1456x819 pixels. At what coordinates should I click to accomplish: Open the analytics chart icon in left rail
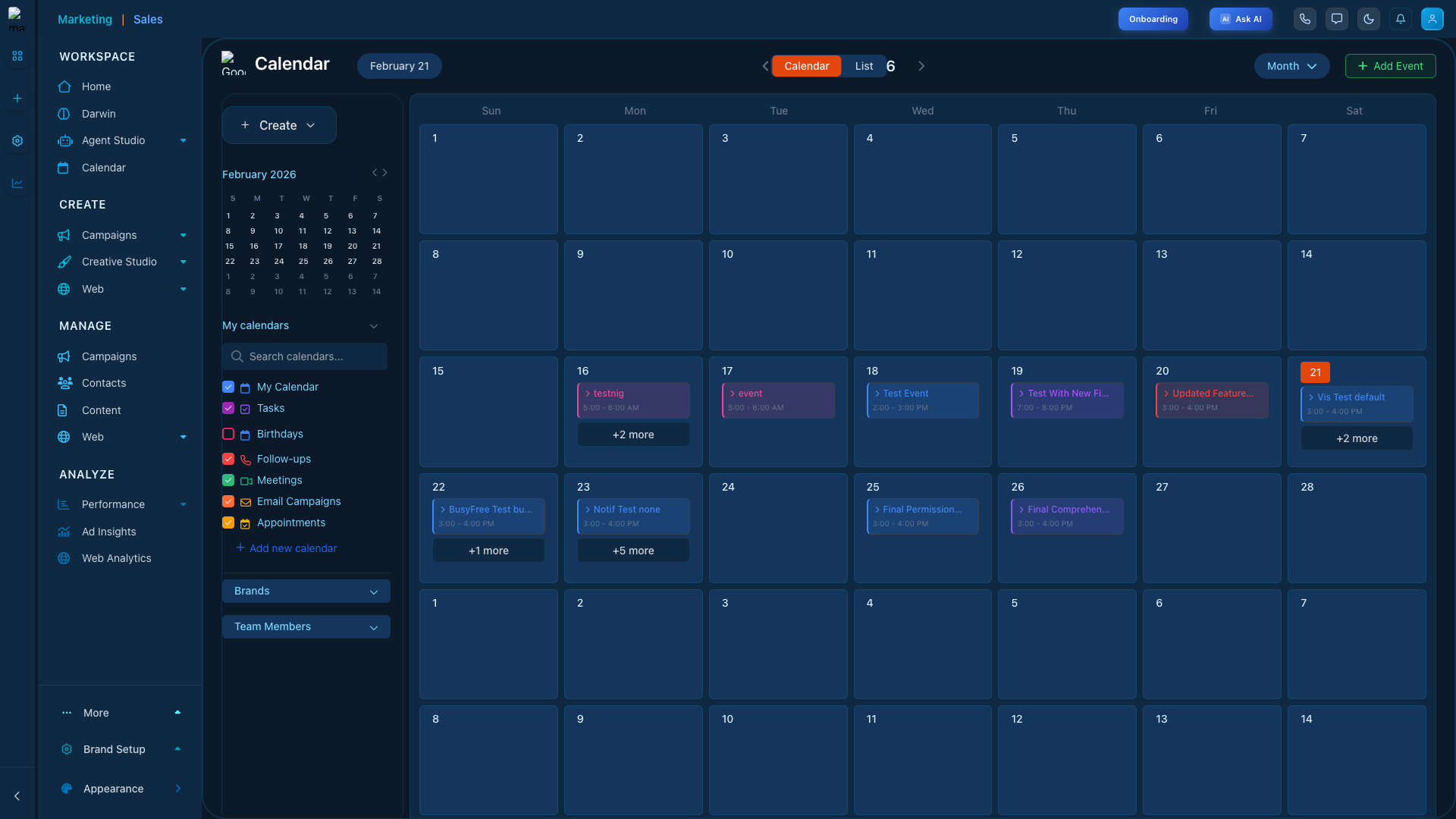point(17,184)
